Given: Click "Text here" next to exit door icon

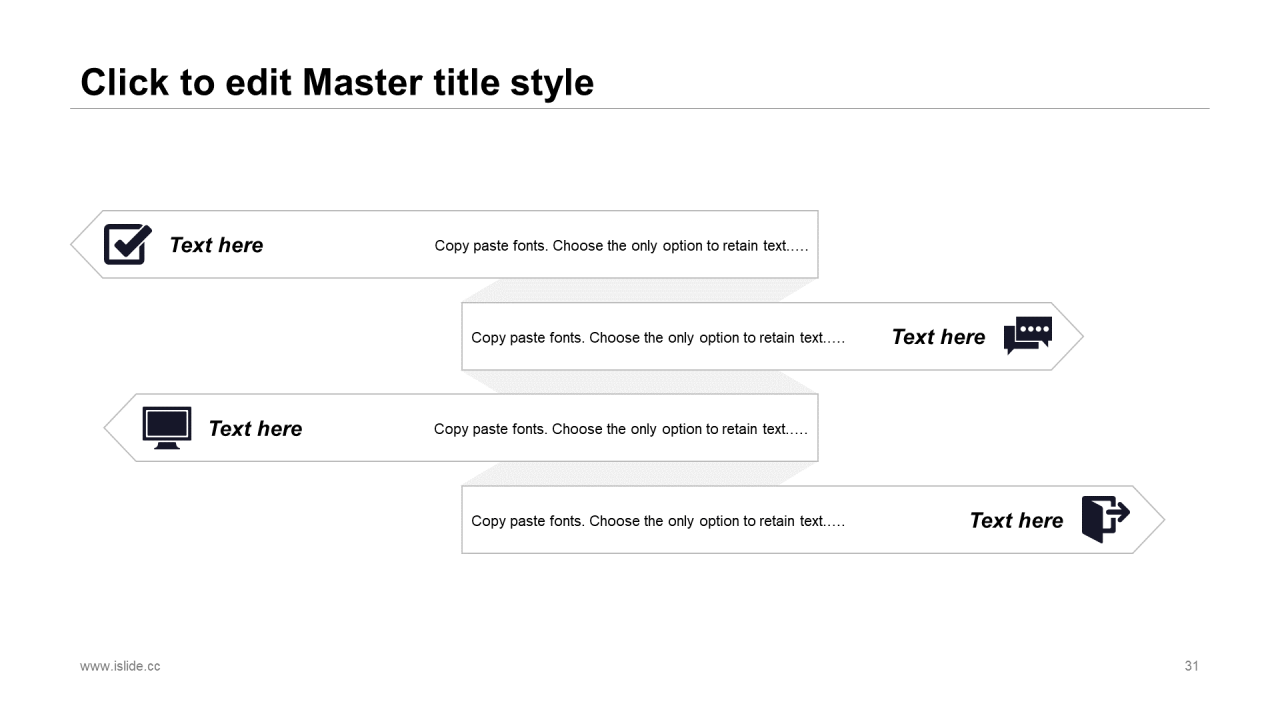Looking at the screenshot, I should coord(1016,521).
